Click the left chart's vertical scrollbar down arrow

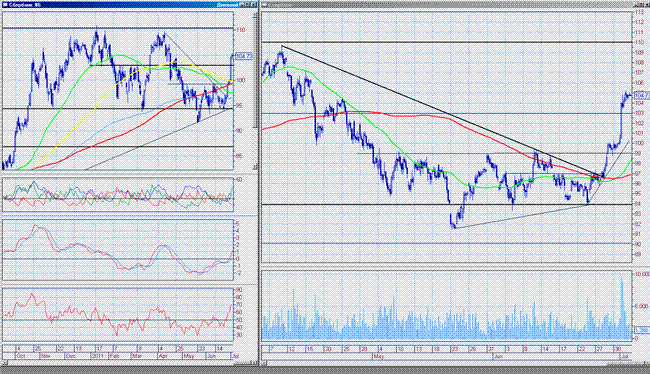coord(255,167)
